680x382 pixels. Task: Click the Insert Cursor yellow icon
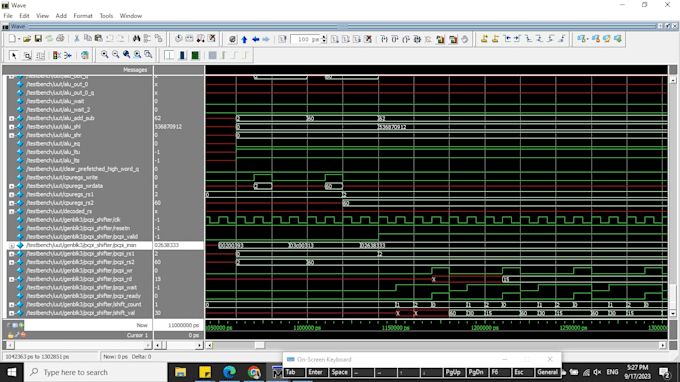click(484, 39)
